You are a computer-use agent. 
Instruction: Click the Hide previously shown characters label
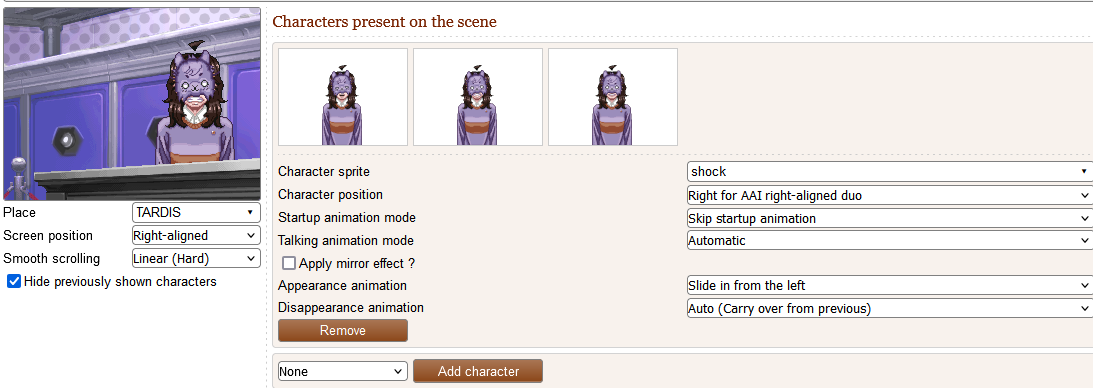[120, 281]
